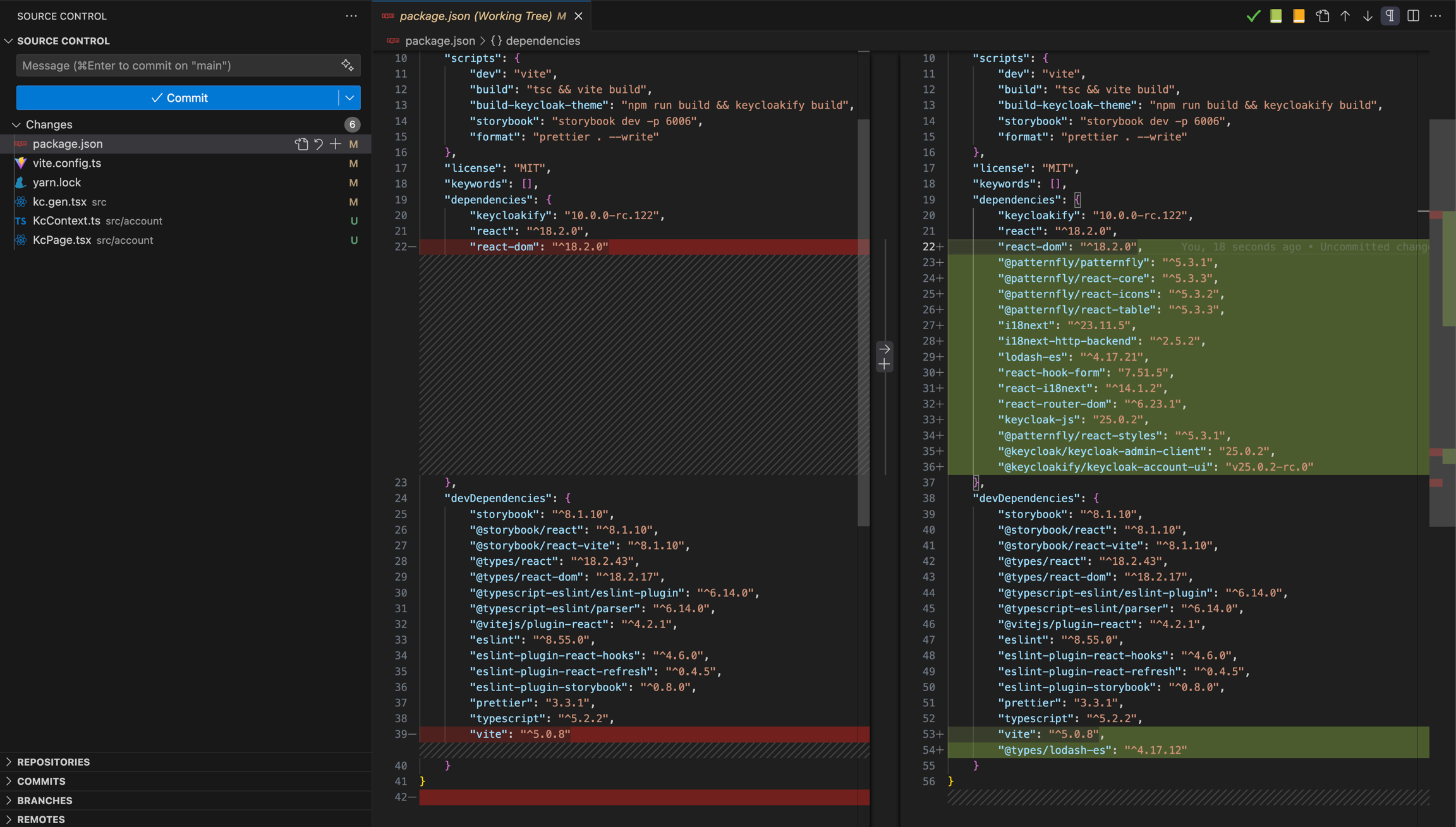Click the green book icon in toolbar
1456x827 pixels.
tap(1276, 16)
